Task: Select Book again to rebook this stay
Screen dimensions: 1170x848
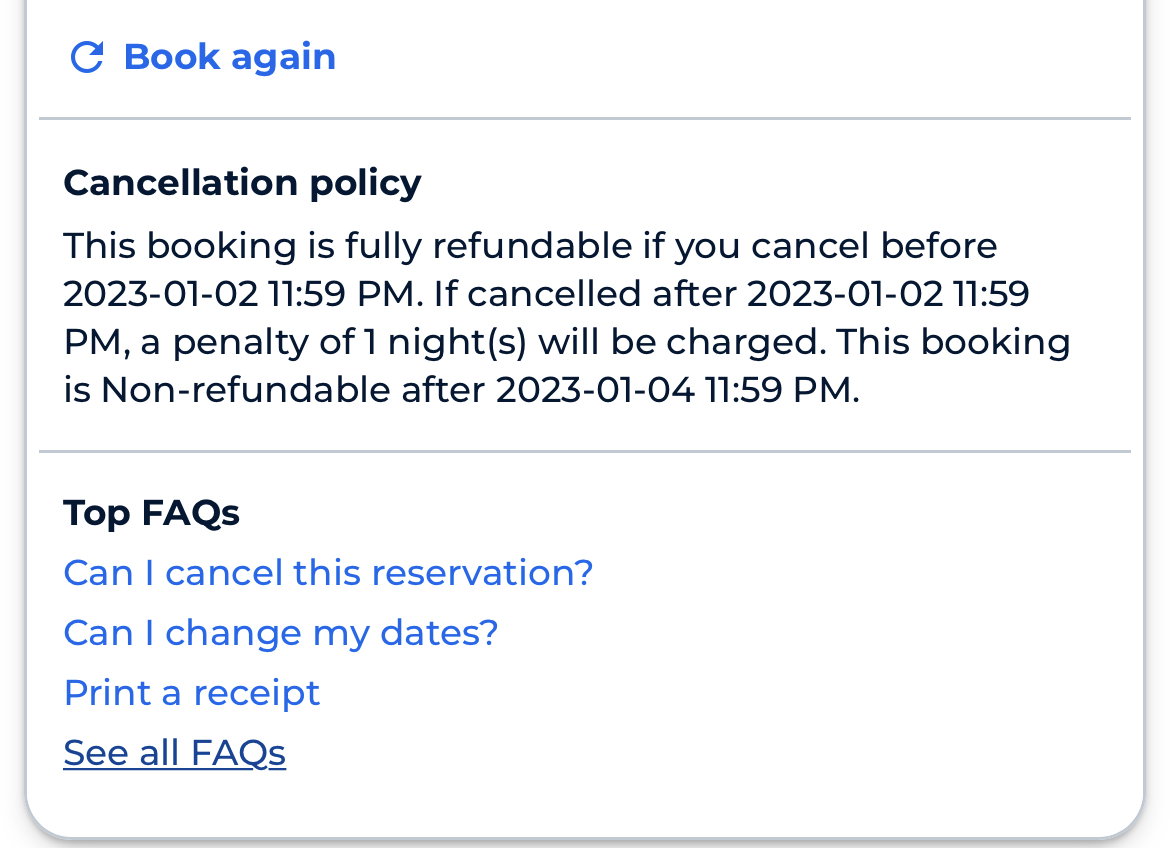Action: pyautogui.click(x=229, y=57)
